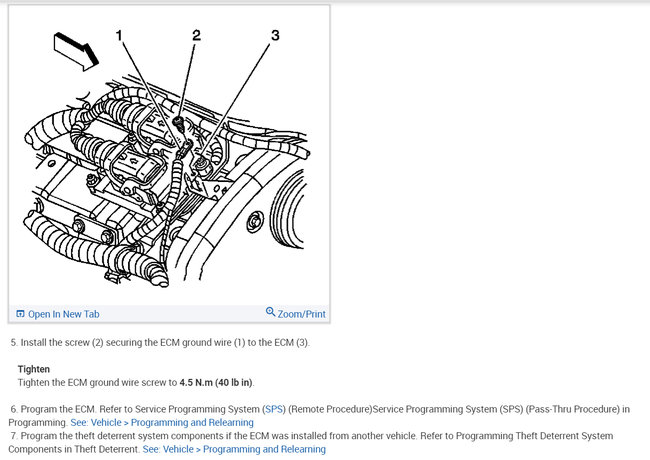This screenshot has height=460, width=650.
Task: Open Zoom/Print for the diagram
Action: click(301, 314)
